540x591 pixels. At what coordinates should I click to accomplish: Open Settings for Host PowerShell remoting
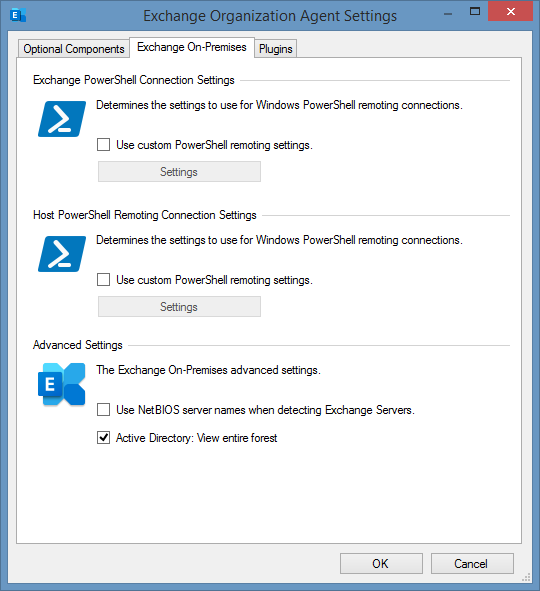point(179,306)
